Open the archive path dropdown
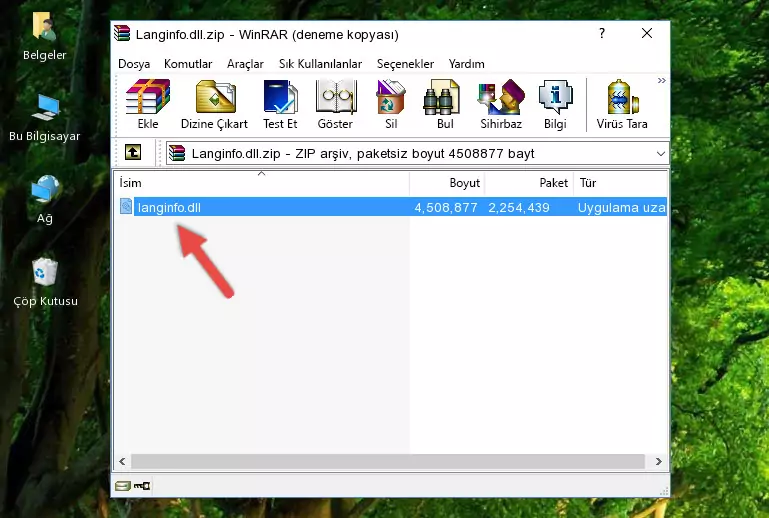Viewport: 769px width, 518px height. point(661,154)
